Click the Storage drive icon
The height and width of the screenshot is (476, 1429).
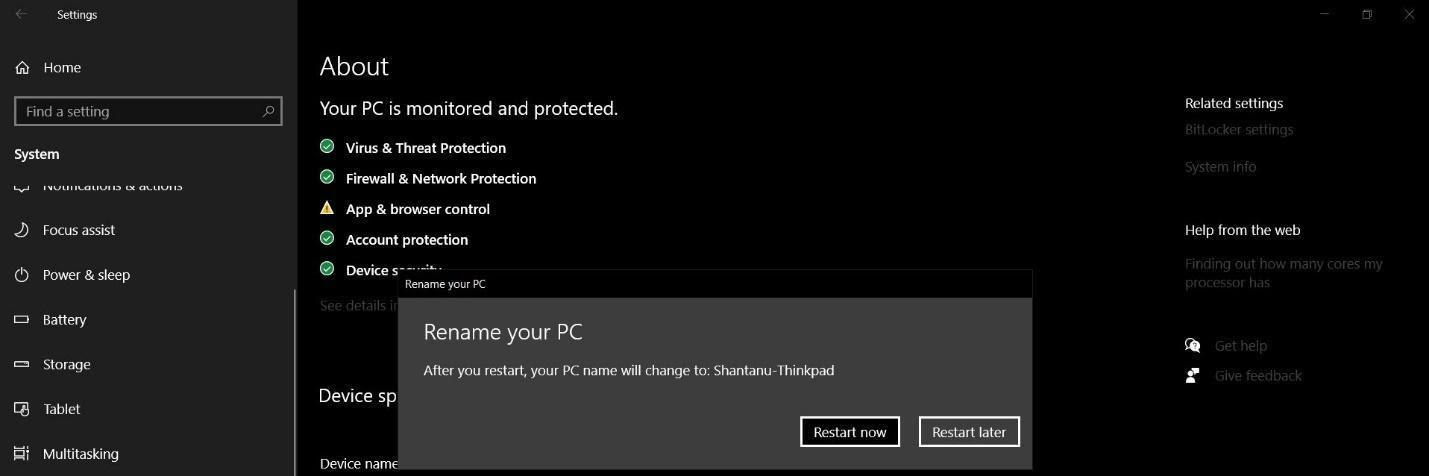click(22, 364)
